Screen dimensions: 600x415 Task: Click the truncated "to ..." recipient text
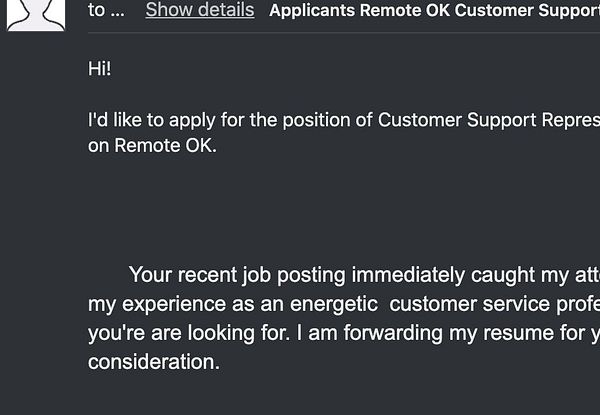[x=106, y=11]
